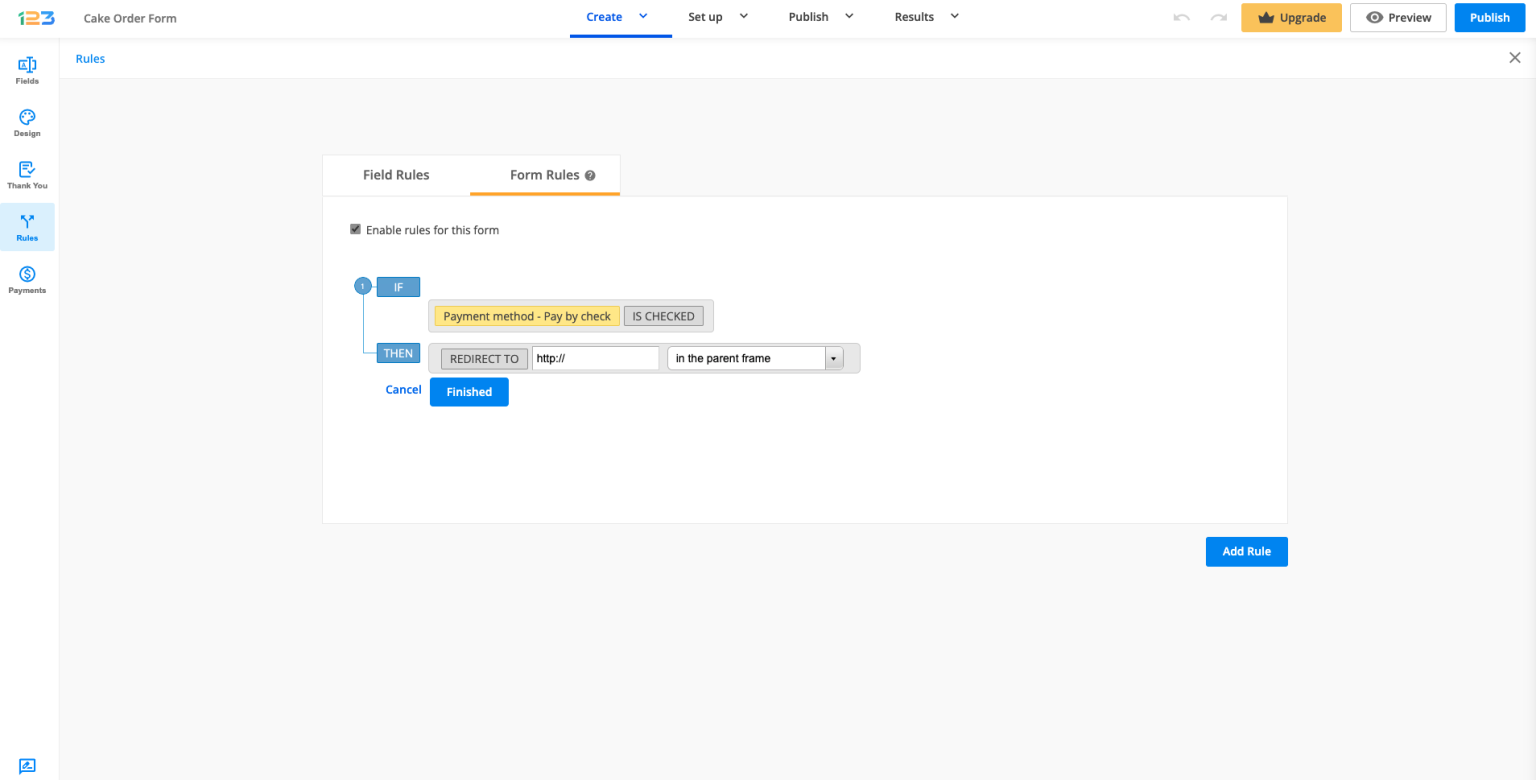Click the 'Payment method - Pay by check' condition
This screenshot has width=1536, height=780.
pos(527,316)
